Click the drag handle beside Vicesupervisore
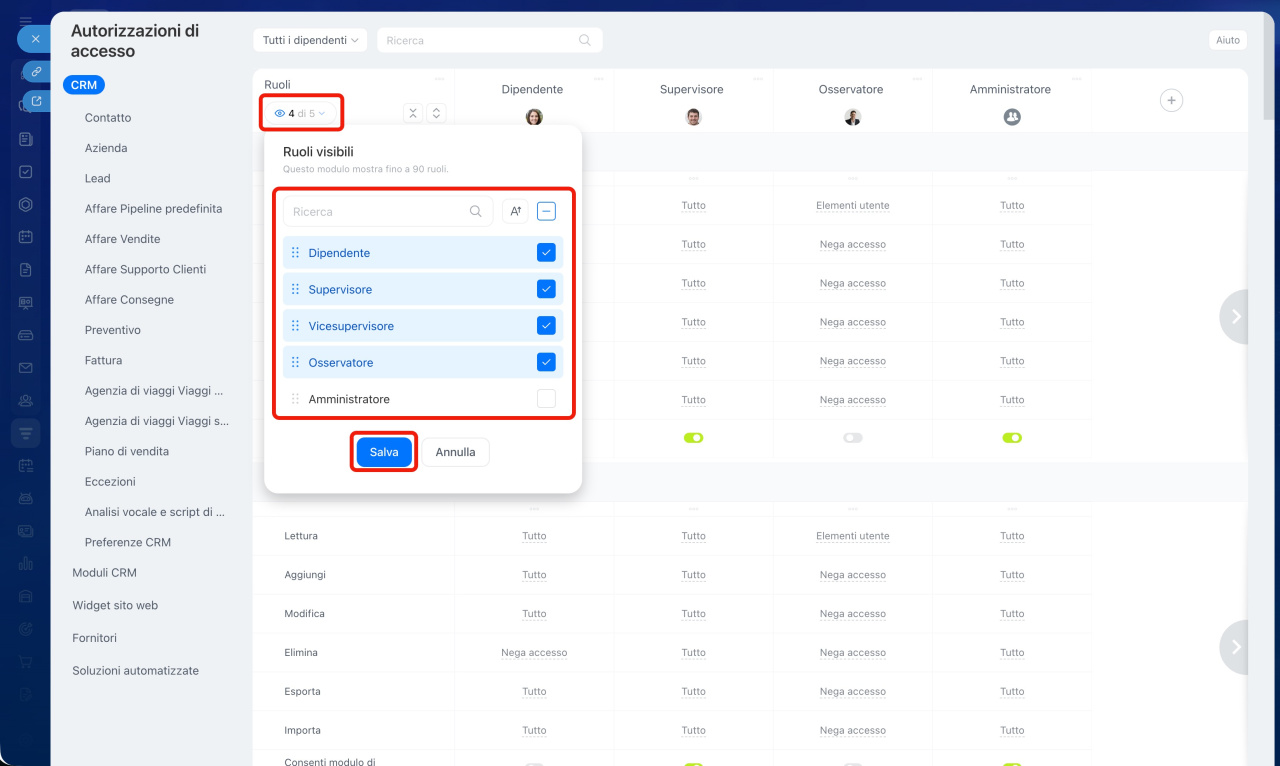 click(295, 326)
